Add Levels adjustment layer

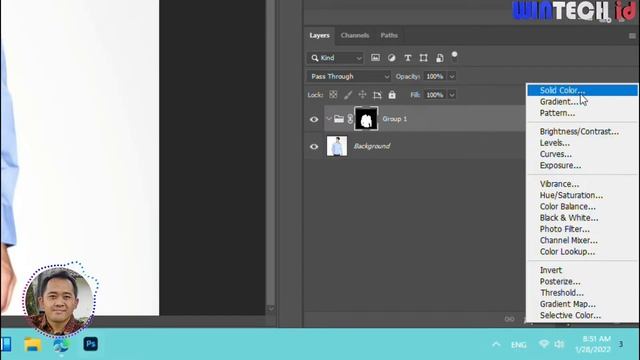[x=582, y=143]
